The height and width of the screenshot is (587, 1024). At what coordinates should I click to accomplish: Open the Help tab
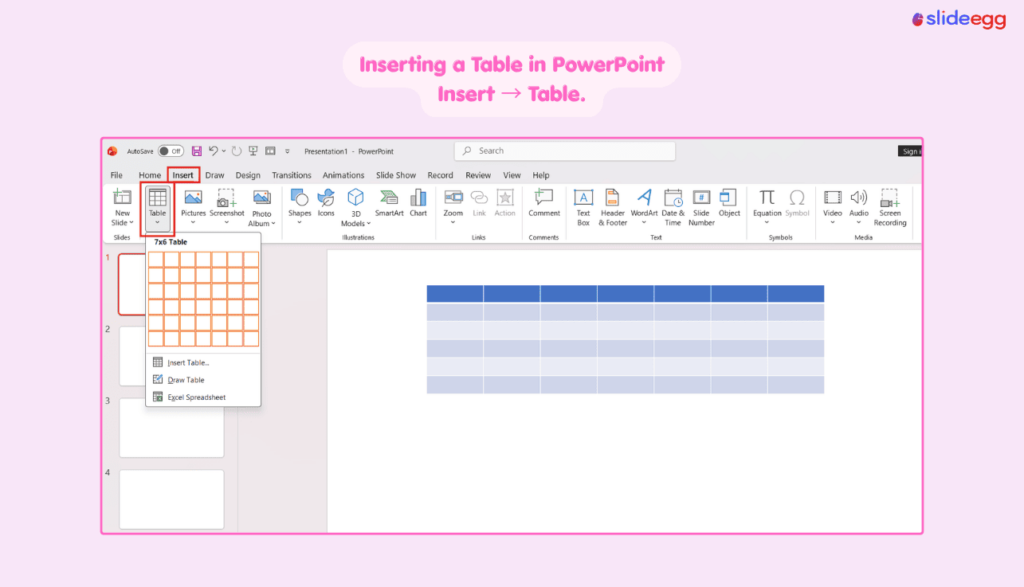point(541,175)
